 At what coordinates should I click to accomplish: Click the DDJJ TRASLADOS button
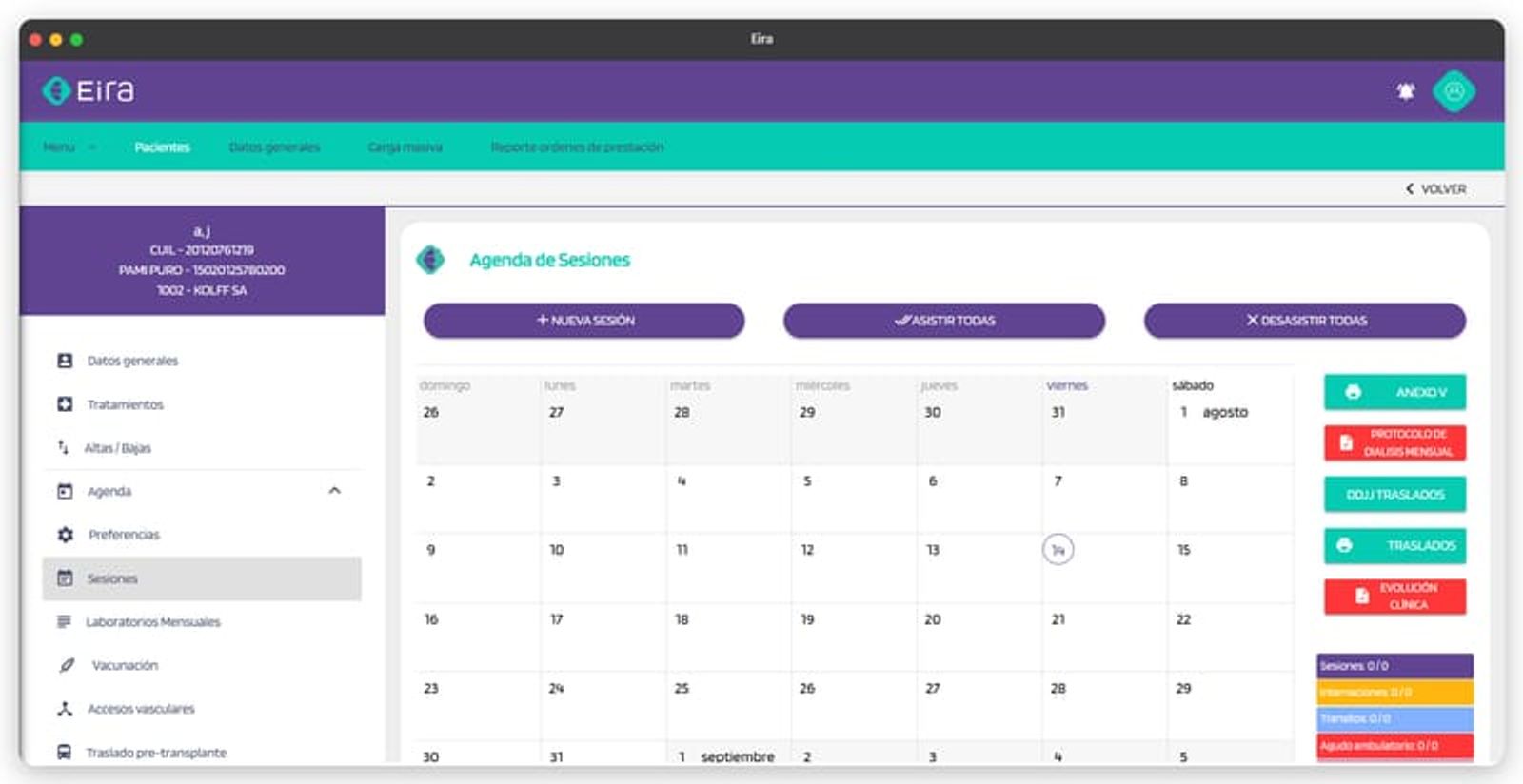click(1394, 495)
